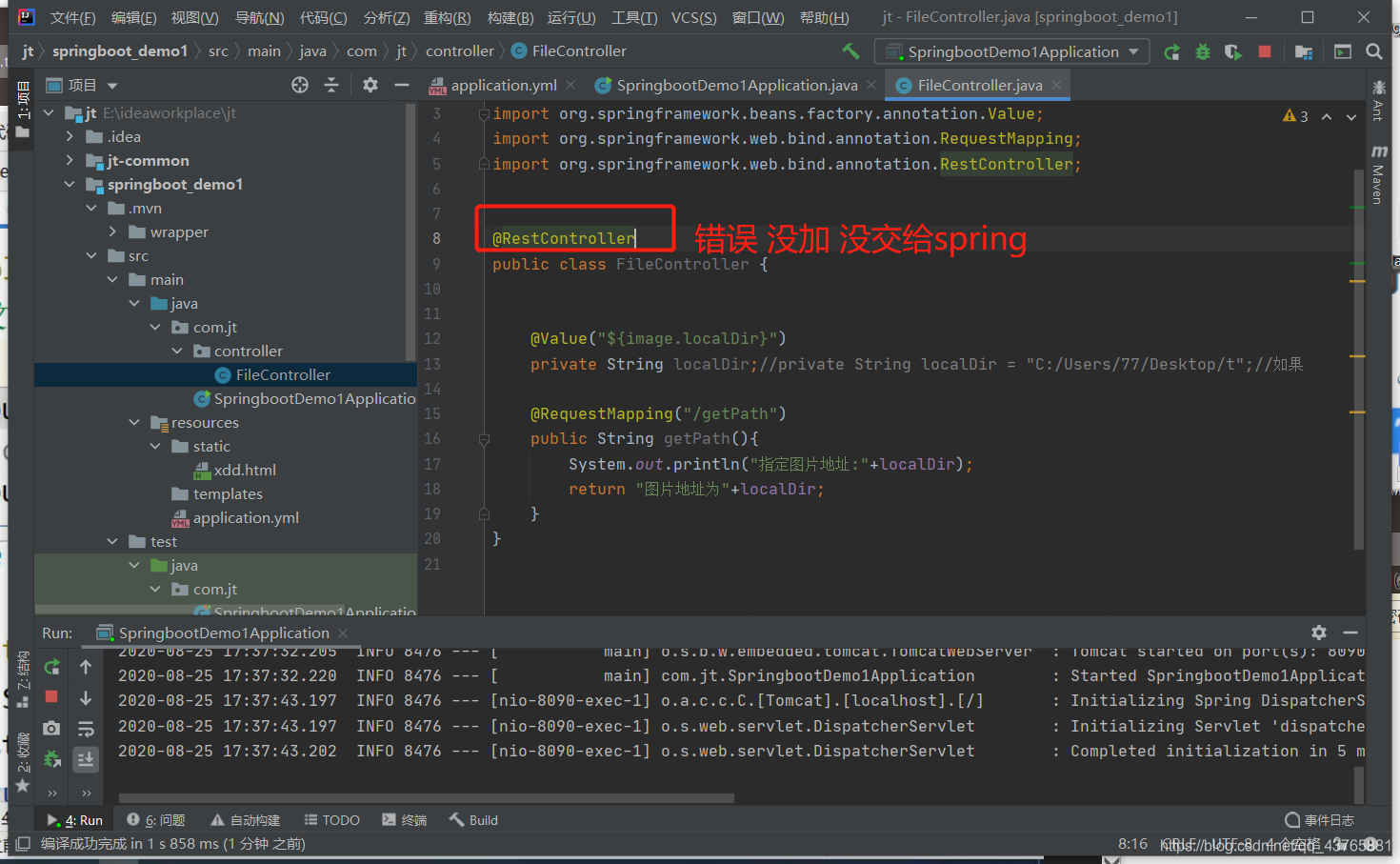Click the editor vertical scrollbar
This screenshot has width=1400, height=864.
coord(1359,360)
